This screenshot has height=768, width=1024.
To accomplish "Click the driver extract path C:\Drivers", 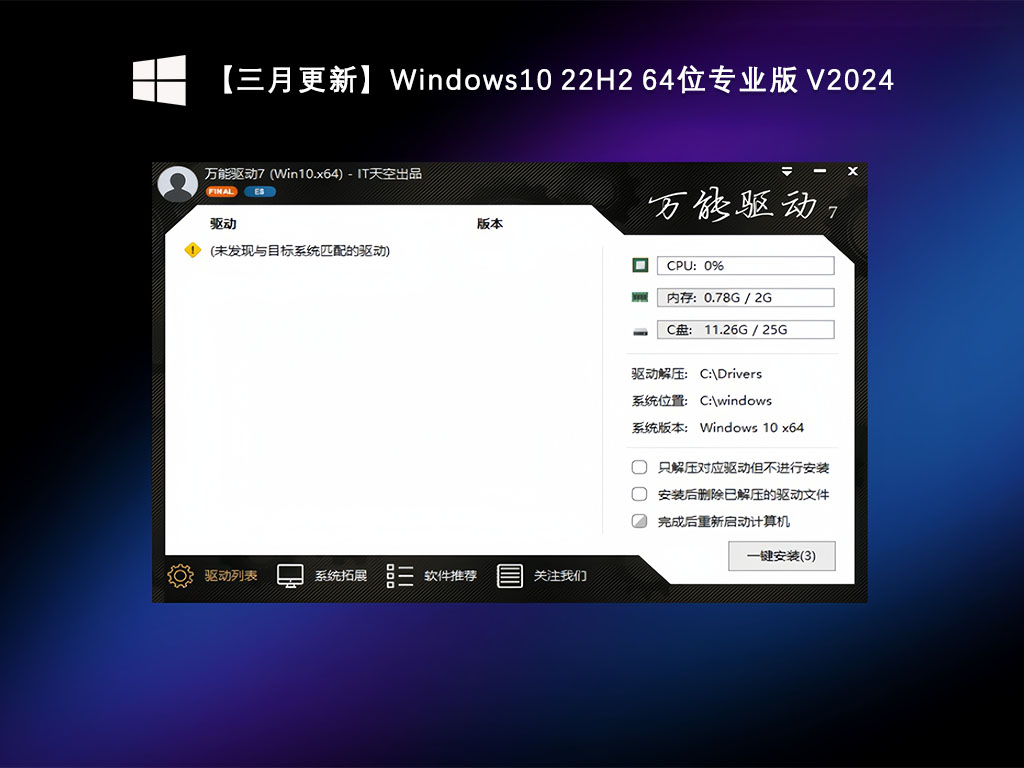I will [731, 374].
